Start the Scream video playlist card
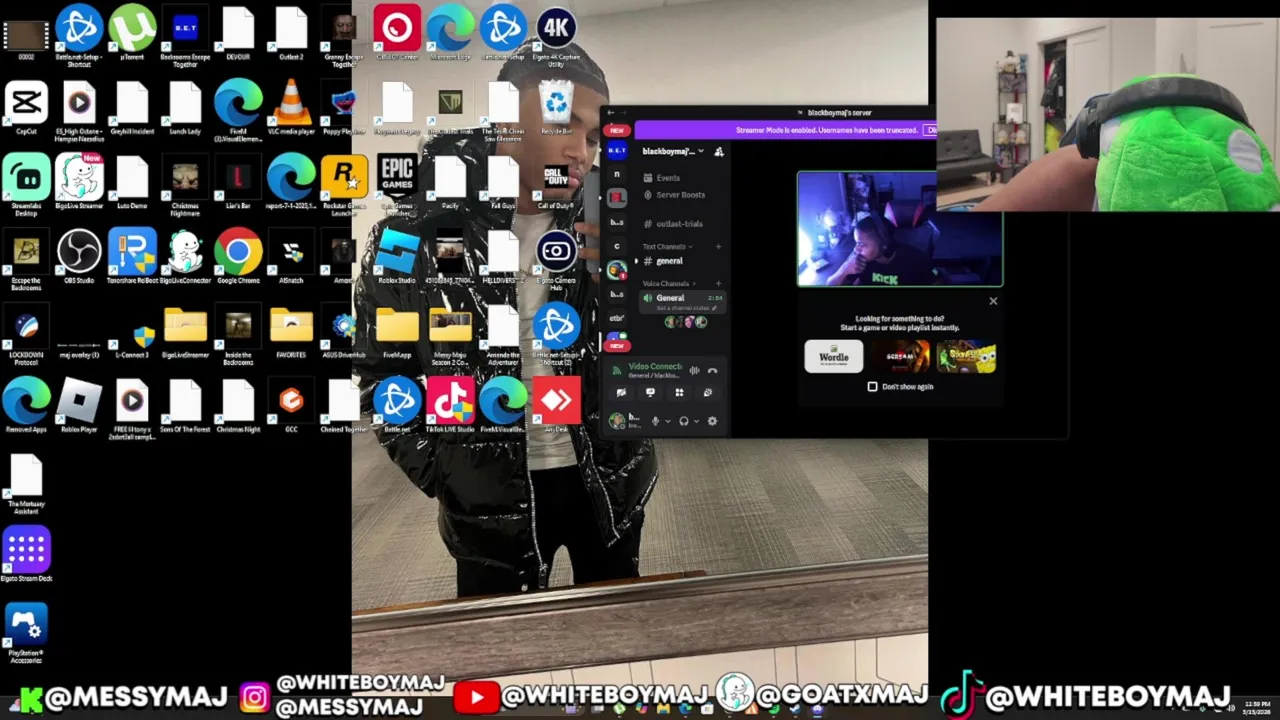Viewport: 1280px width, 720px height. pyautogui.click(x=900, y=356)
